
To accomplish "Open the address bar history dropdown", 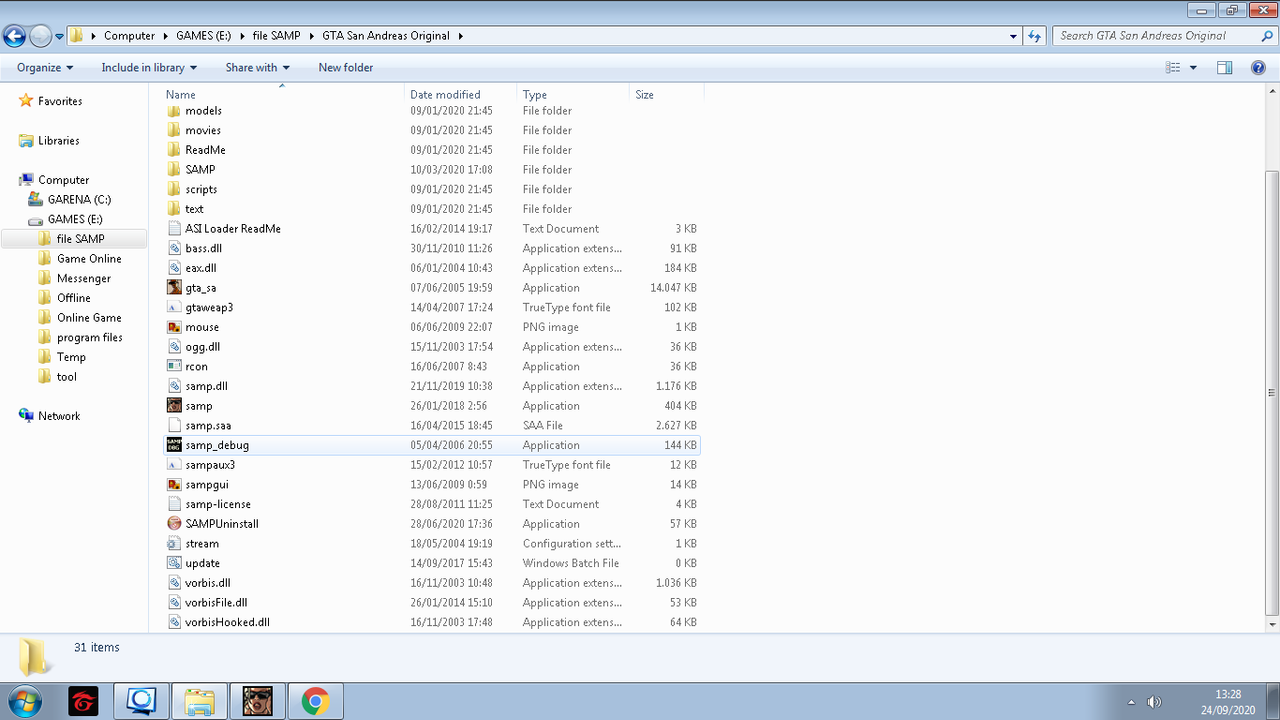I will [x=1014, y=36].
